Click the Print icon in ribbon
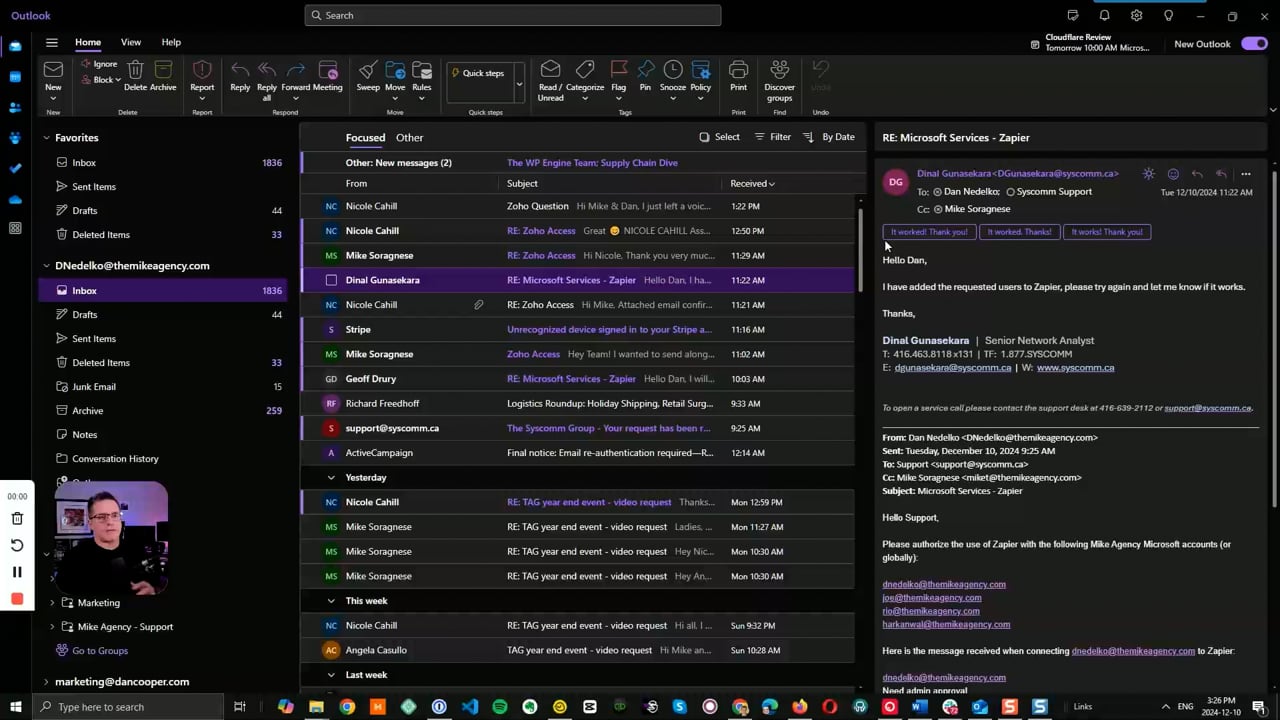 pyautogui.click(x=738, y=72)
